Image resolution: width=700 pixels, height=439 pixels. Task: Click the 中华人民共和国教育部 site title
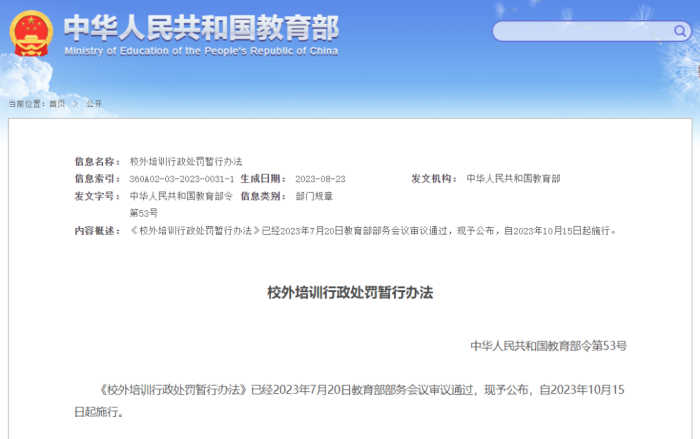click(x=201, y=28)
